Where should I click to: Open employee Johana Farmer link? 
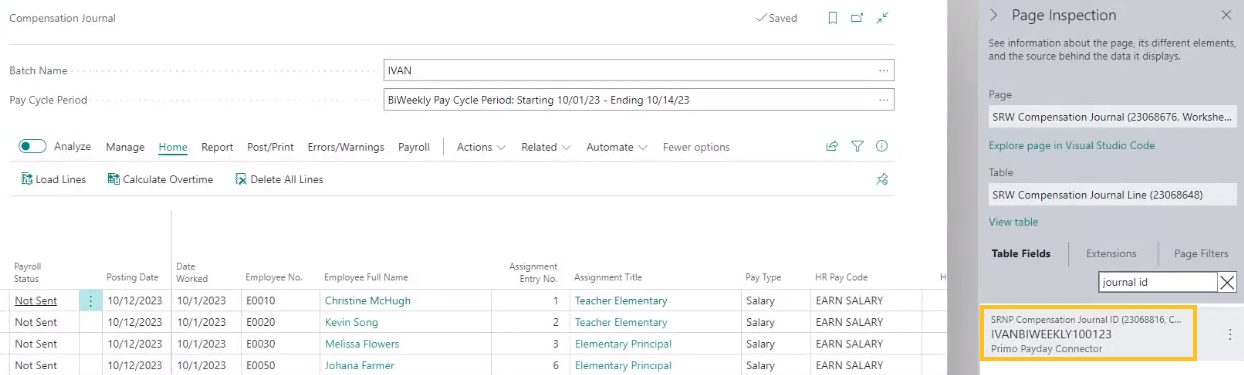pyautogui.click(x=360, y=366)
